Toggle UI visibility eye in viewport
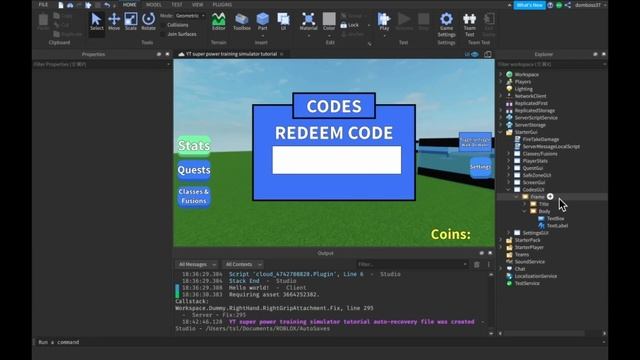The width and height of the screenshot is (640, 360). tap(475, 54)
